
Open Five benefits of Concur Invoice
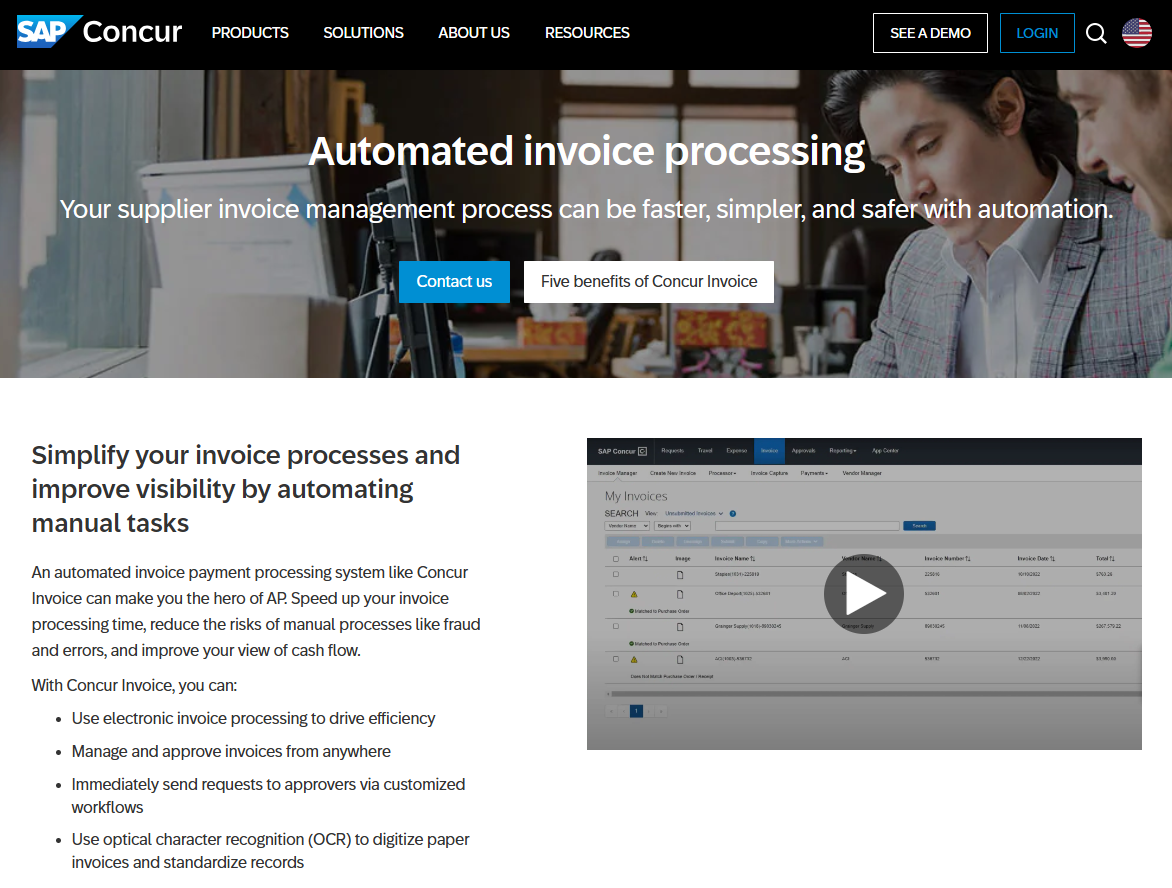pyautogui.click(x=649, y=282)
